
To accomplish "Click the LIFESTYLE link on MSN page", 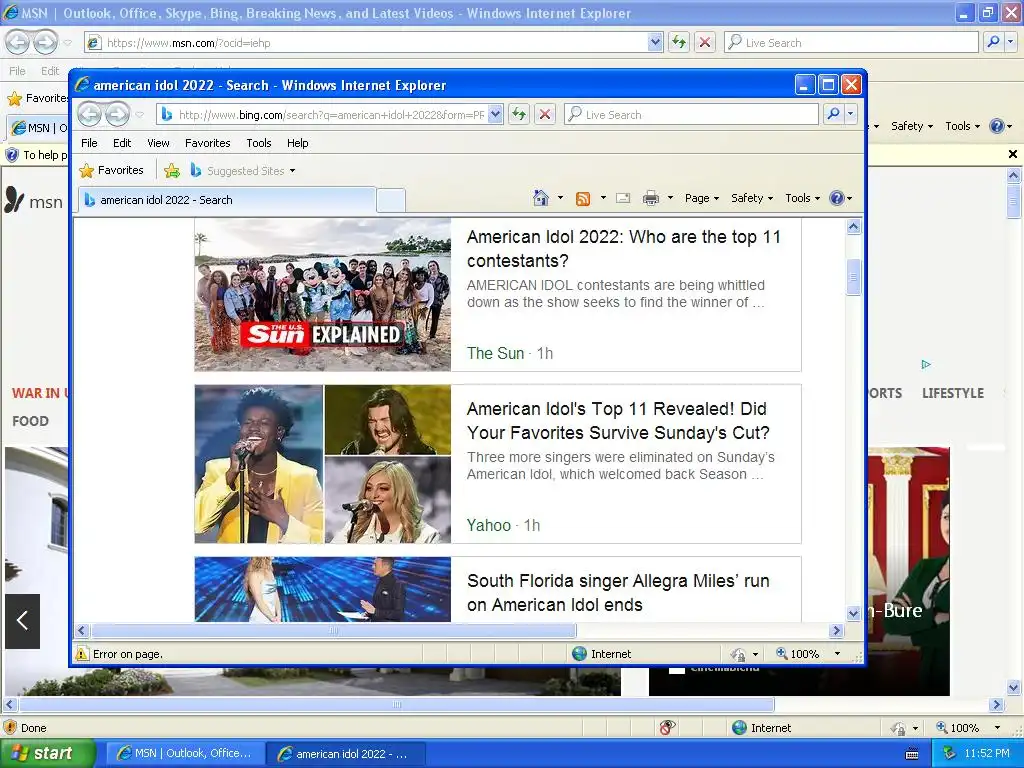I will point(953,393).
